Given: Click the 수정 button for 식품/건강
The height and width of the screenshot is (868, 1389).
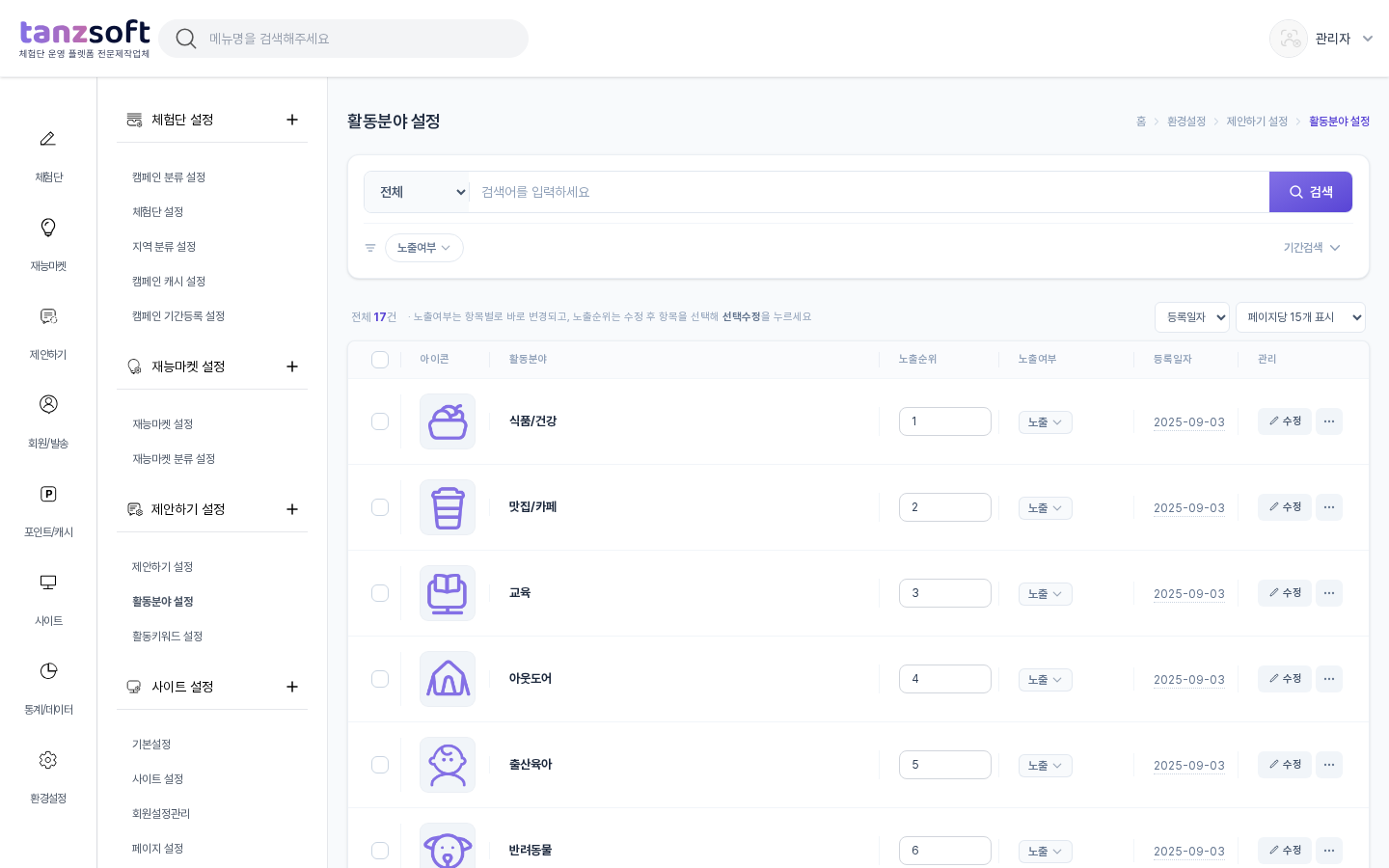Looking at the screenshot, I should coord(1285,421).
